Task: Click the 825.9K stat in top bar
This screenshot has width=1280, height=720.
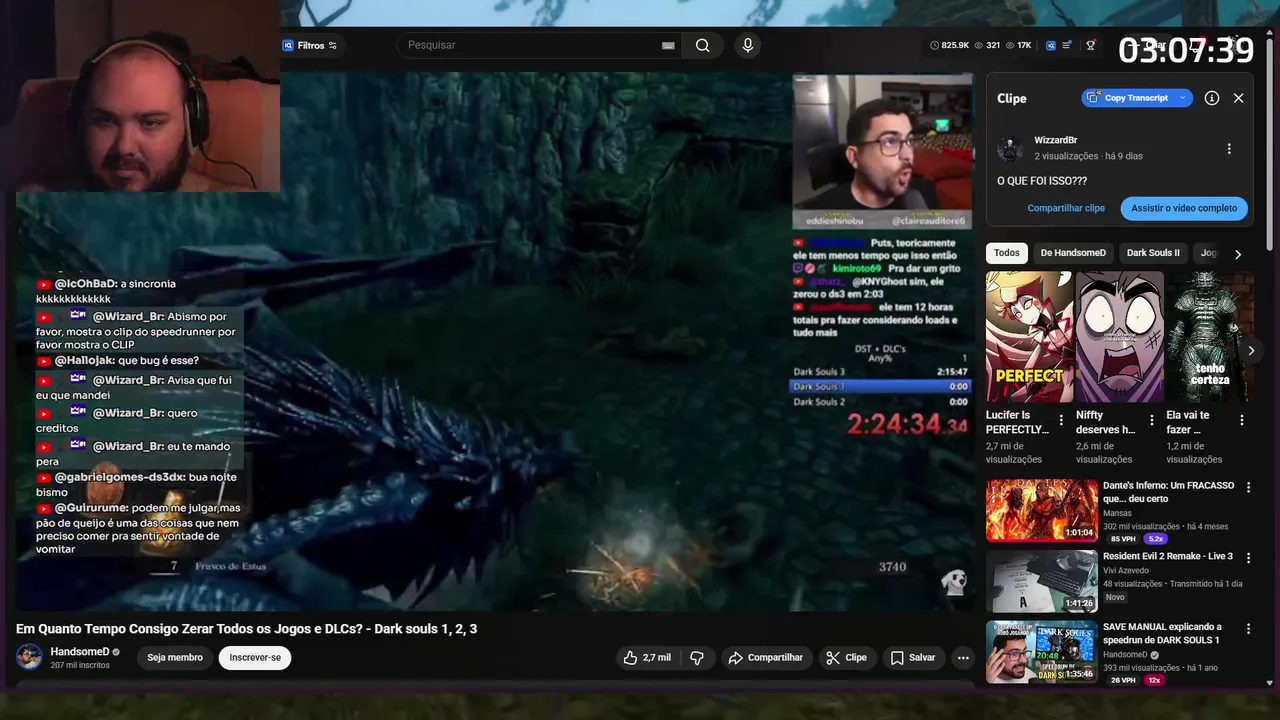Action: 950,45
